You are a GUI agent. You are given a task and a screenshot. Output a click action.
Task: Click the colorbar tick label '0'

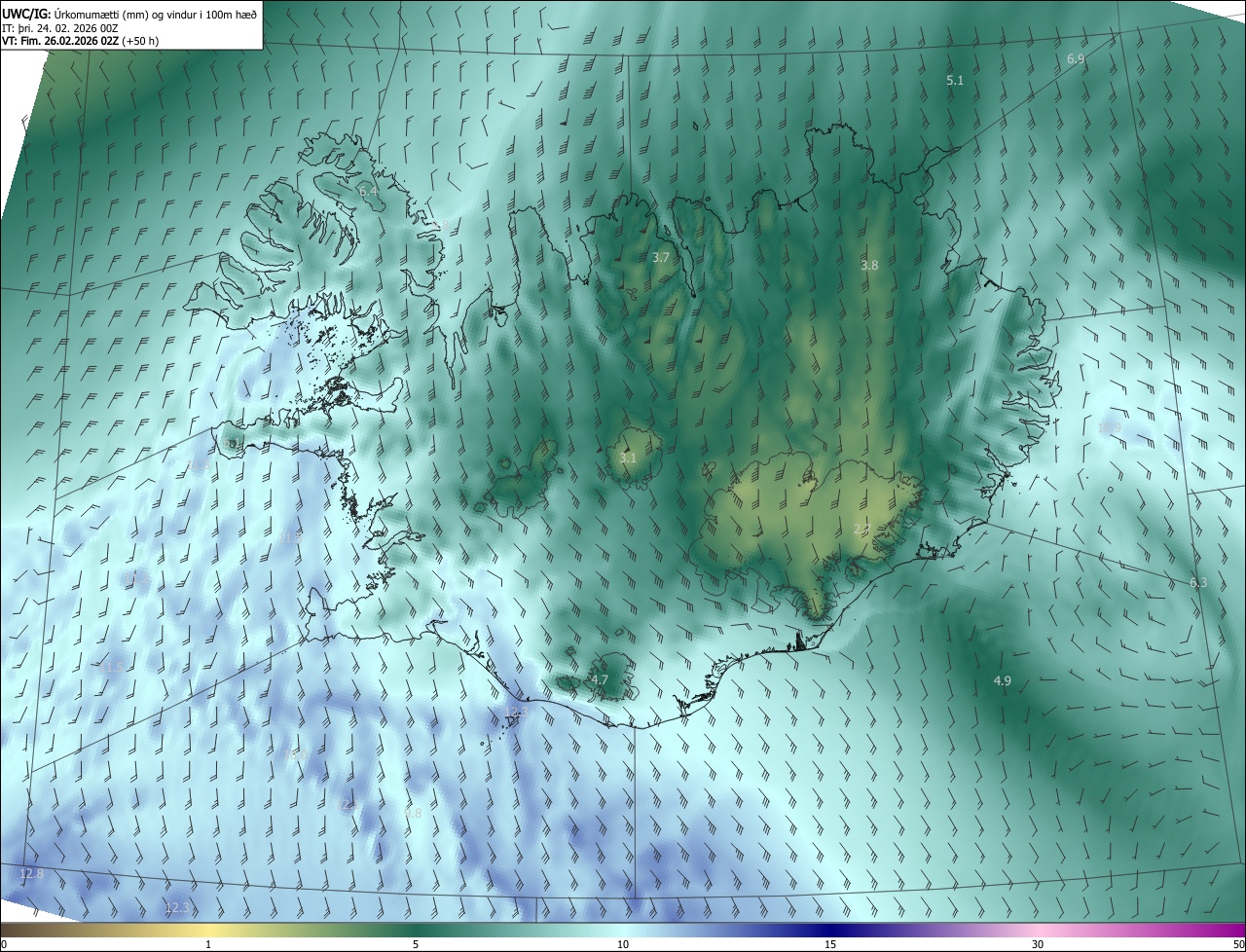coord(4,945)
